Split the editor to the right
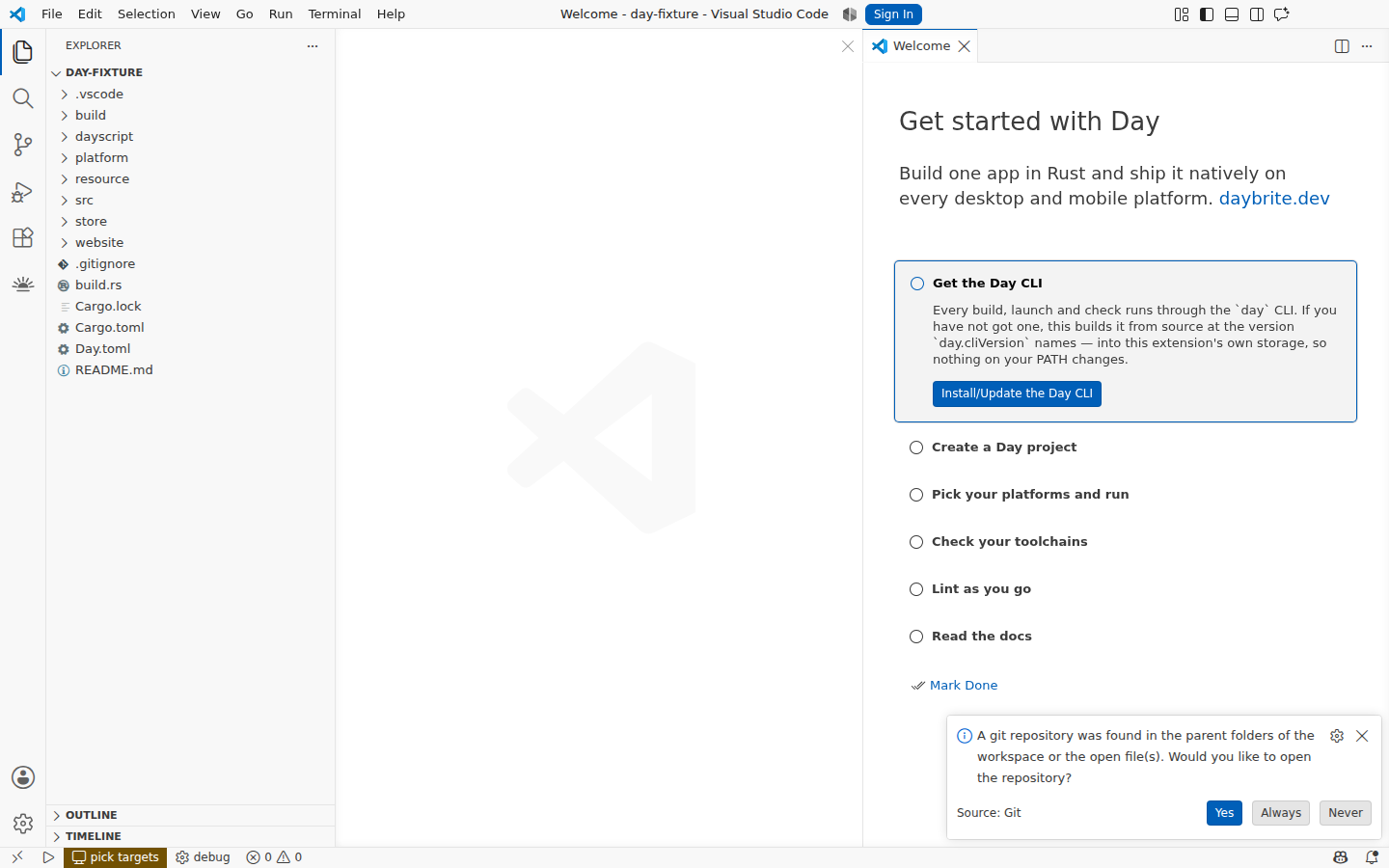Viewport: 1389px width, 868px height. pos(1342,46)
